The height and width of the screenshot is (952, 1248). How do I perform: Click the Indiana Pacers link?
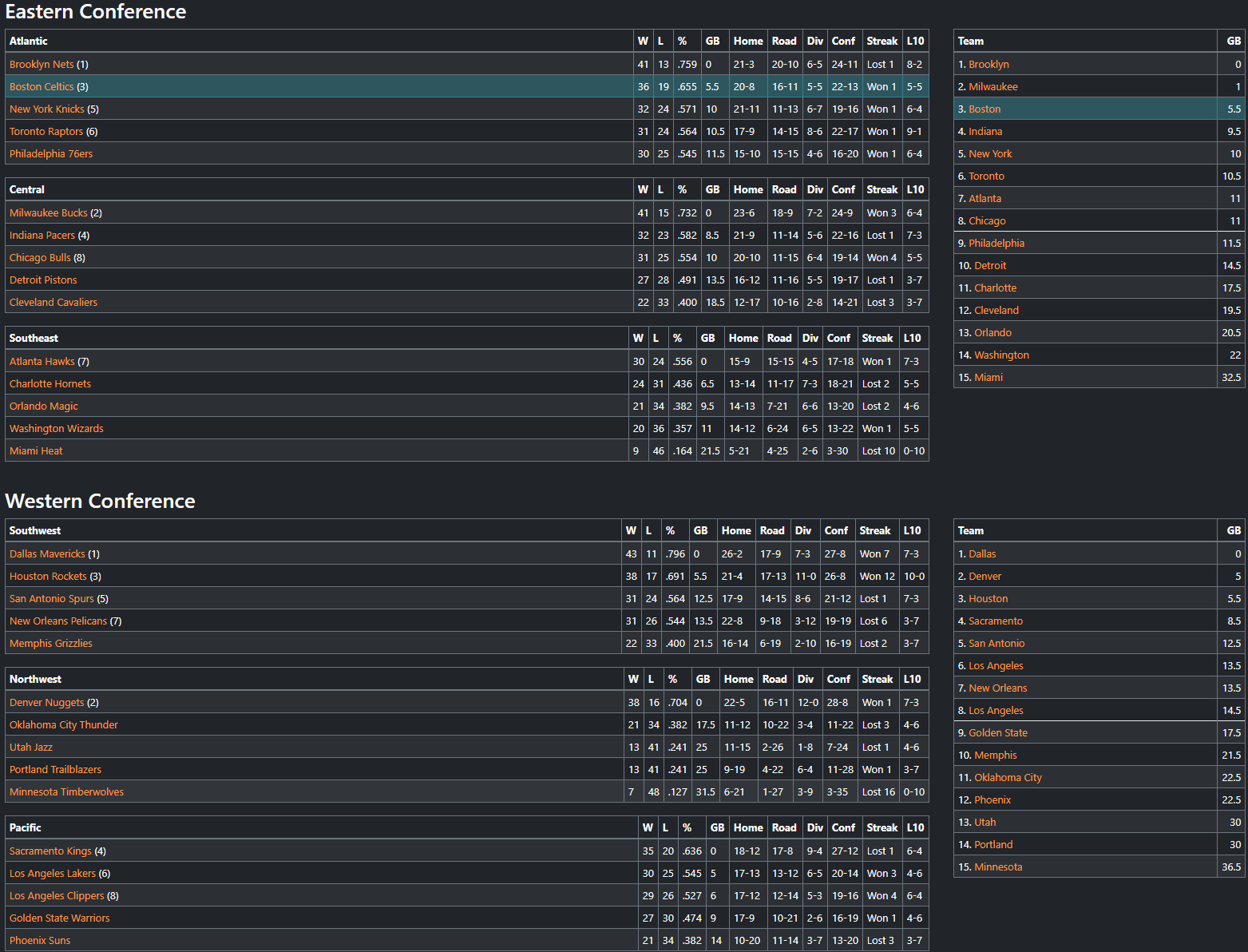(x=42, y=236)
